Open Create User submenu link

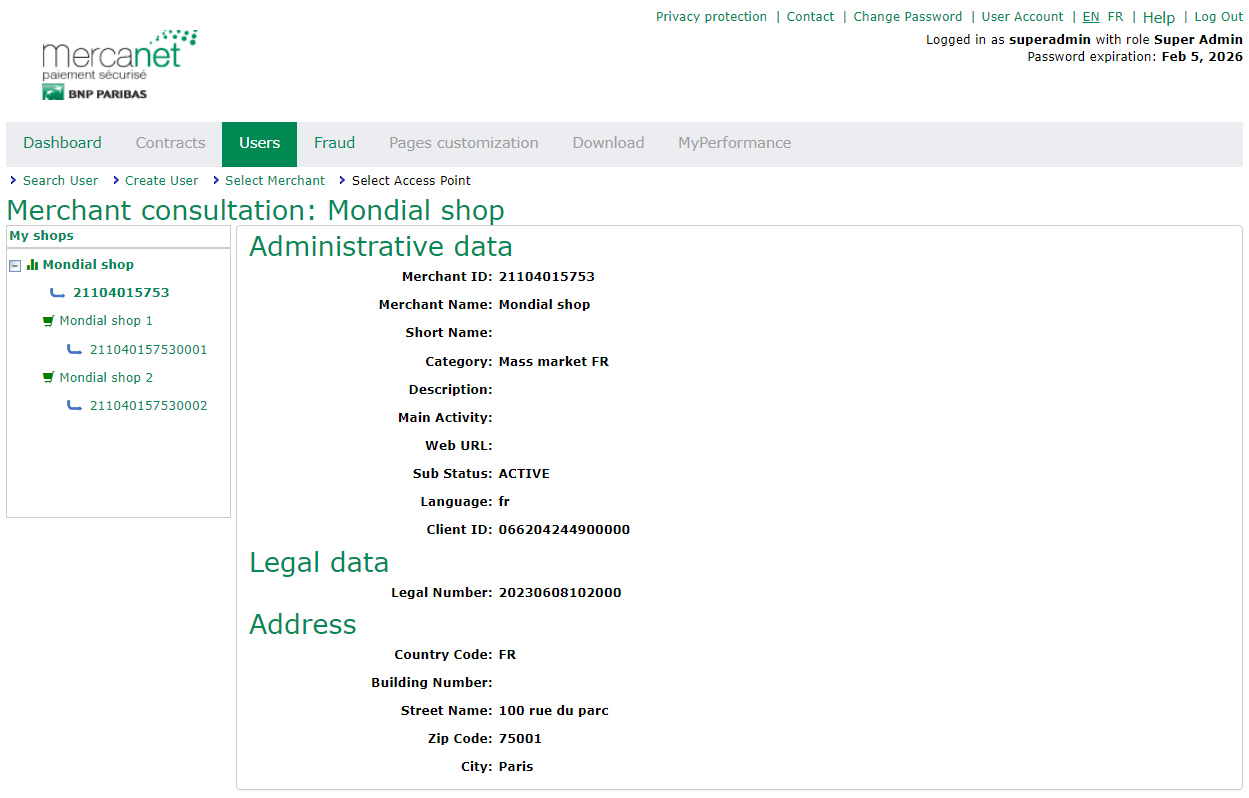161,181
